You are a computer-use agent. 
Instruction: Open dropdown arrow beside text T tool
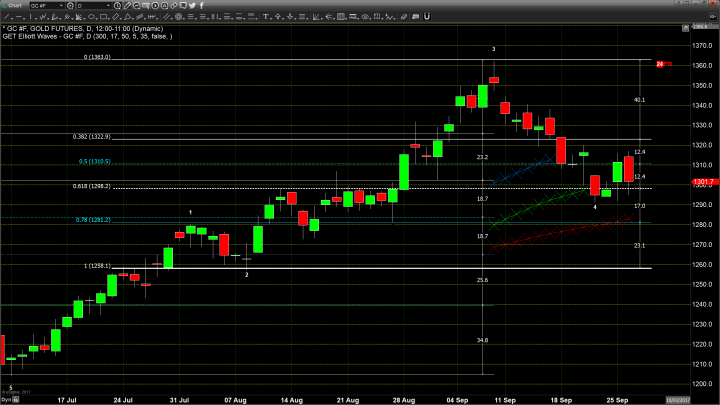270,19
